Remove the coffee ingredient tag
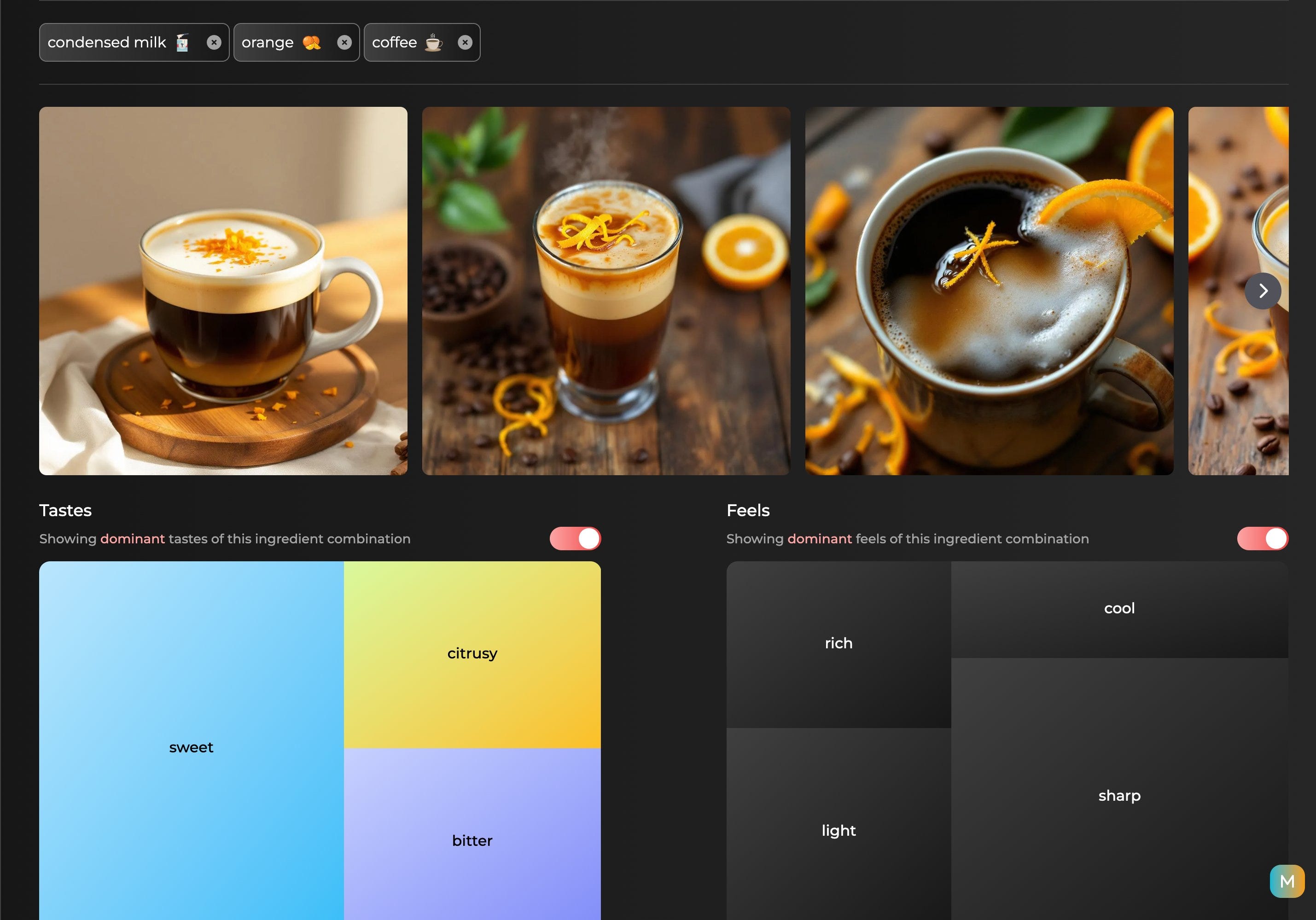 tap(465, 42)
